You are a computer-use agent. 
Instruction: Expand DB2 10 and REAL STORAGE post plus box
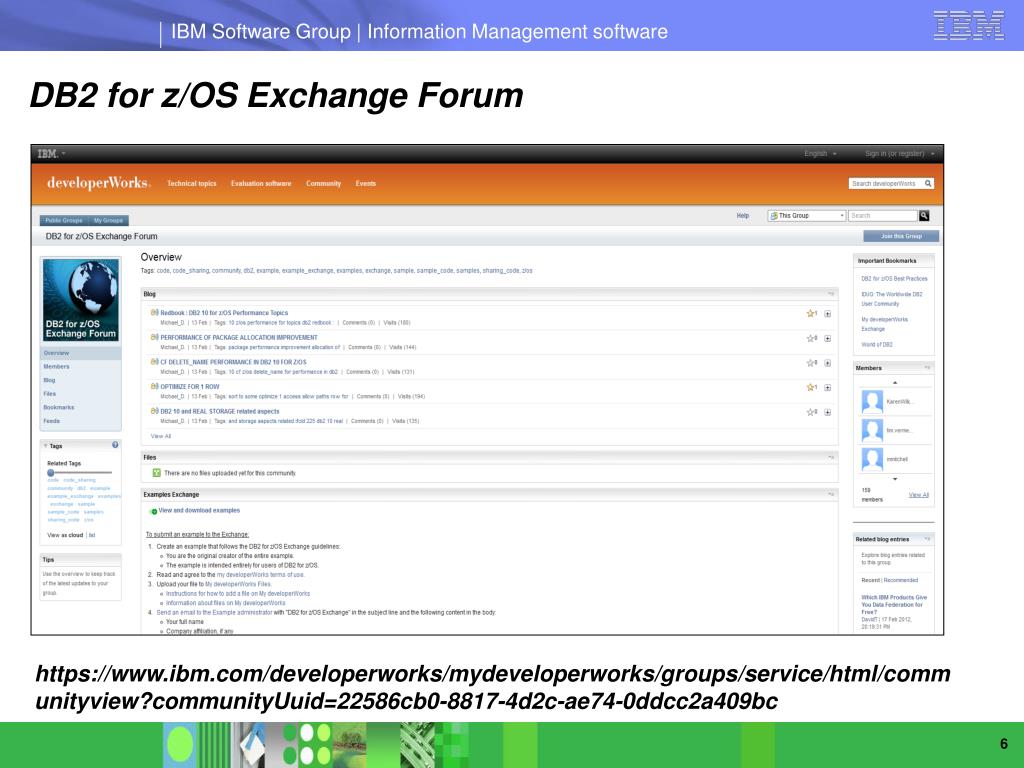(827, 413)
